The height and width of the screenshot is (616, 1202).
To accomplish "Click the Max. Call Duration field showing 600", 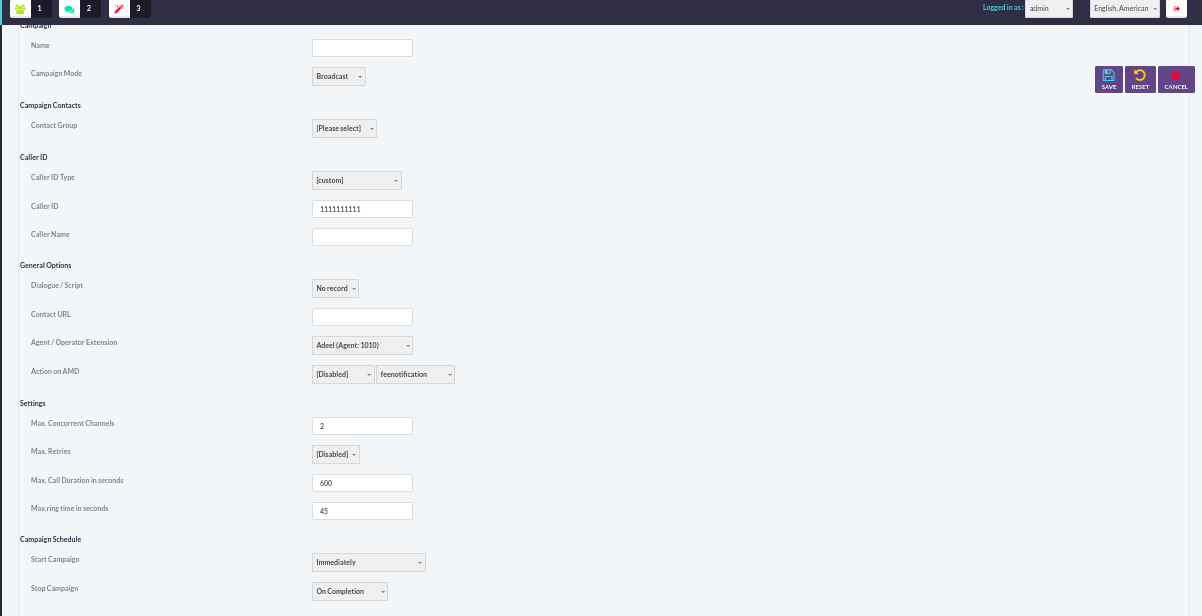I will [x=362, y=483].
